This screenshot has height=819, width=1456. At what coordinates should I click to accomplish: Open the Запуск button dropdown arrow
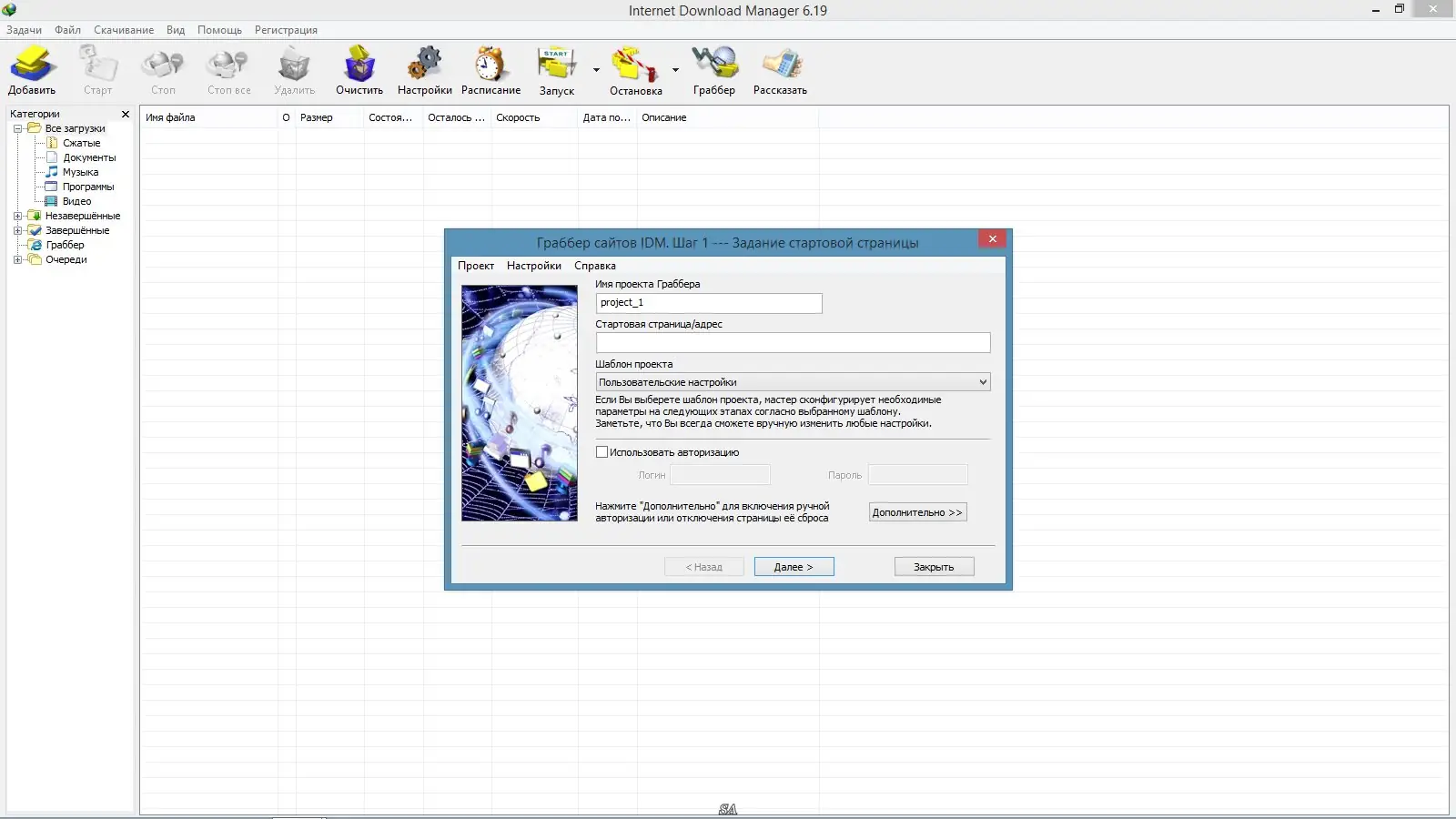coord(595,70)
